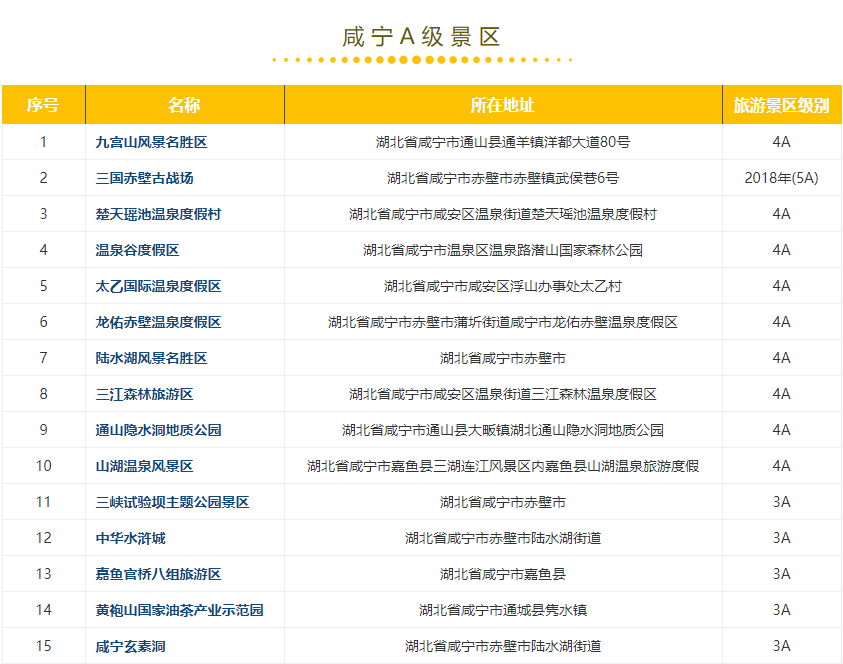This screenshot has height=664, width=843.
Task: Select address 湖北省咸宁市咸安区浮山办事处太乙村
Action: click(x=503, y=286)
